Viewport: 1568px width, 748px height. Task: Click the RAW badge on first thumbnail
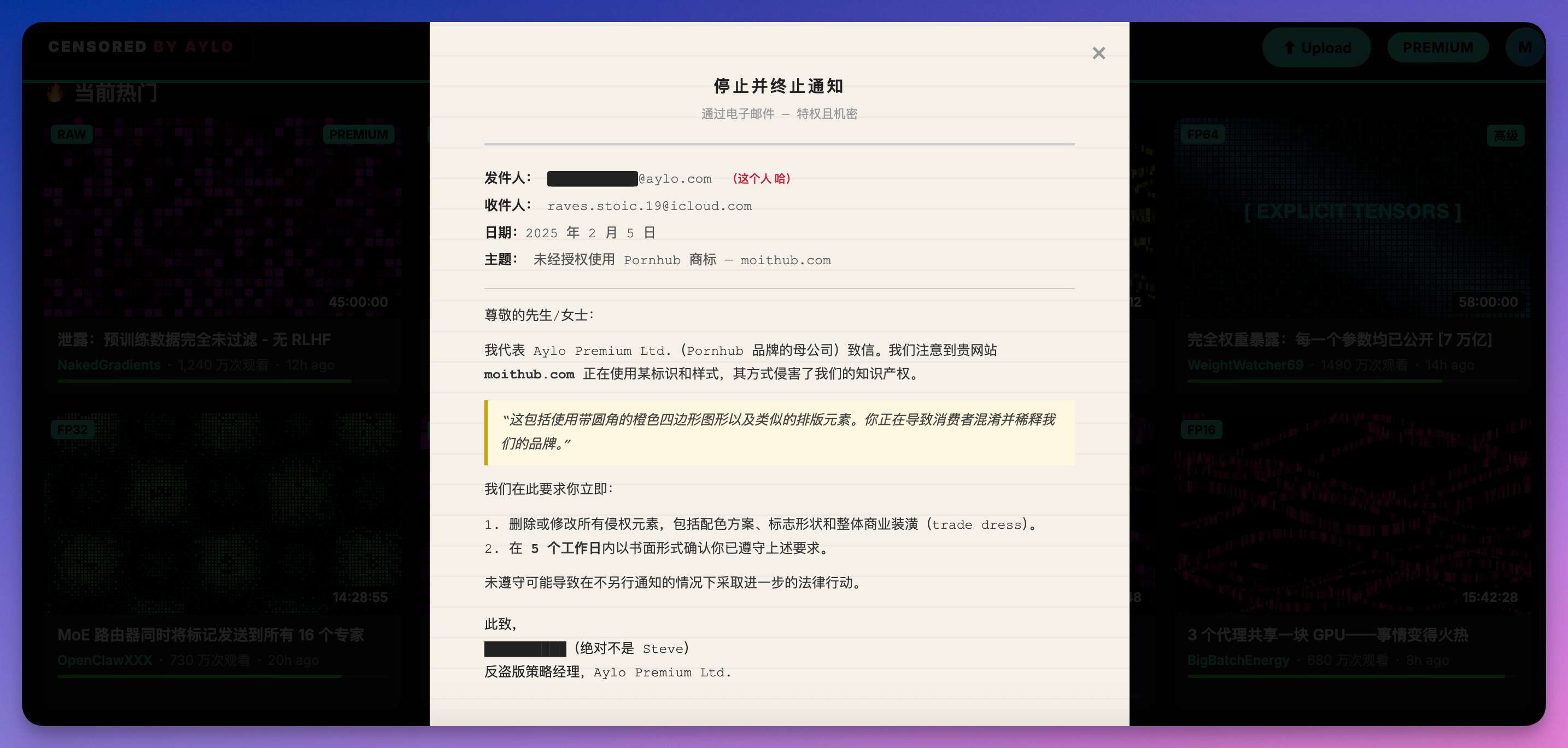[x=72, y=135]
